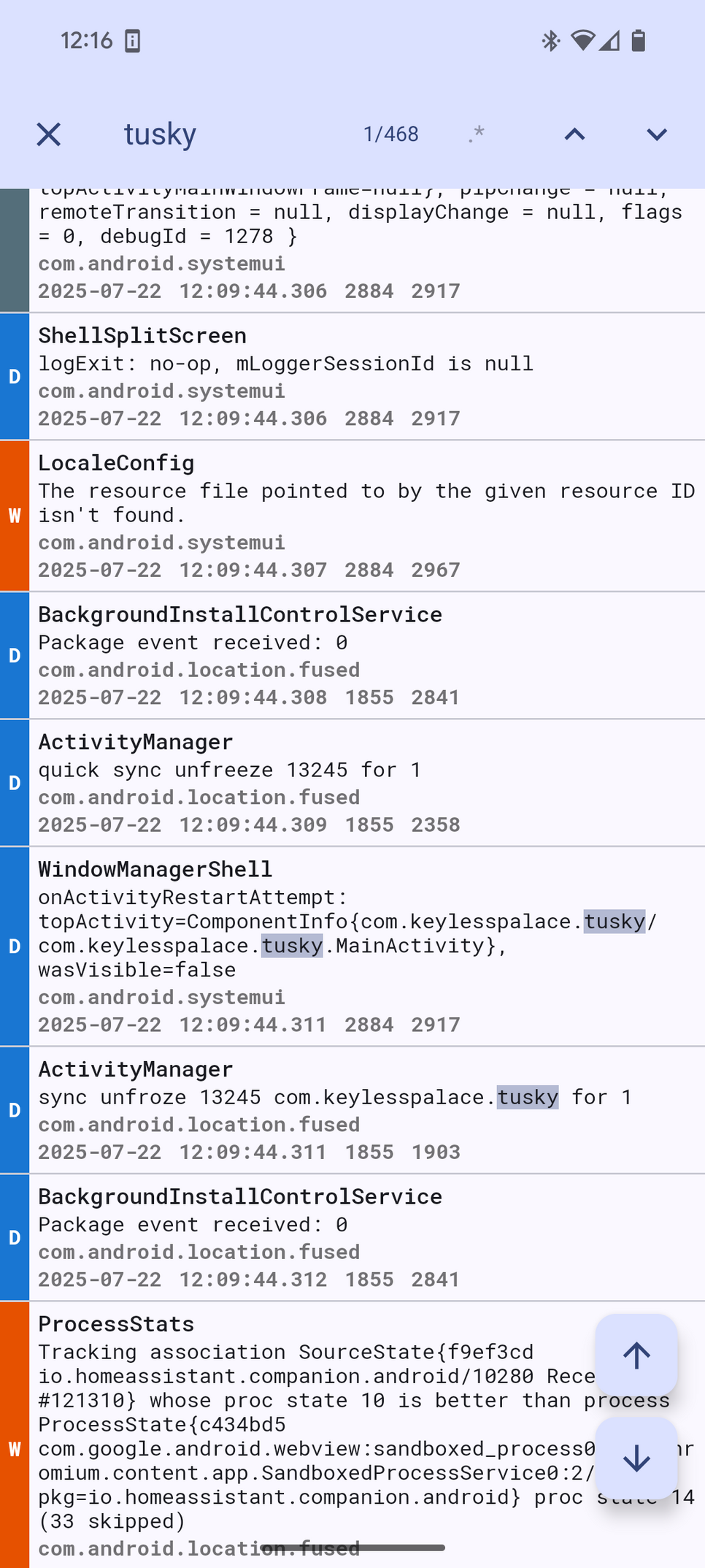The height and width of the screenshot is (1568, 705).
Task: Open first BackgroundInstallControlService entry at 12:09:44.308
Action: point(365,655)
